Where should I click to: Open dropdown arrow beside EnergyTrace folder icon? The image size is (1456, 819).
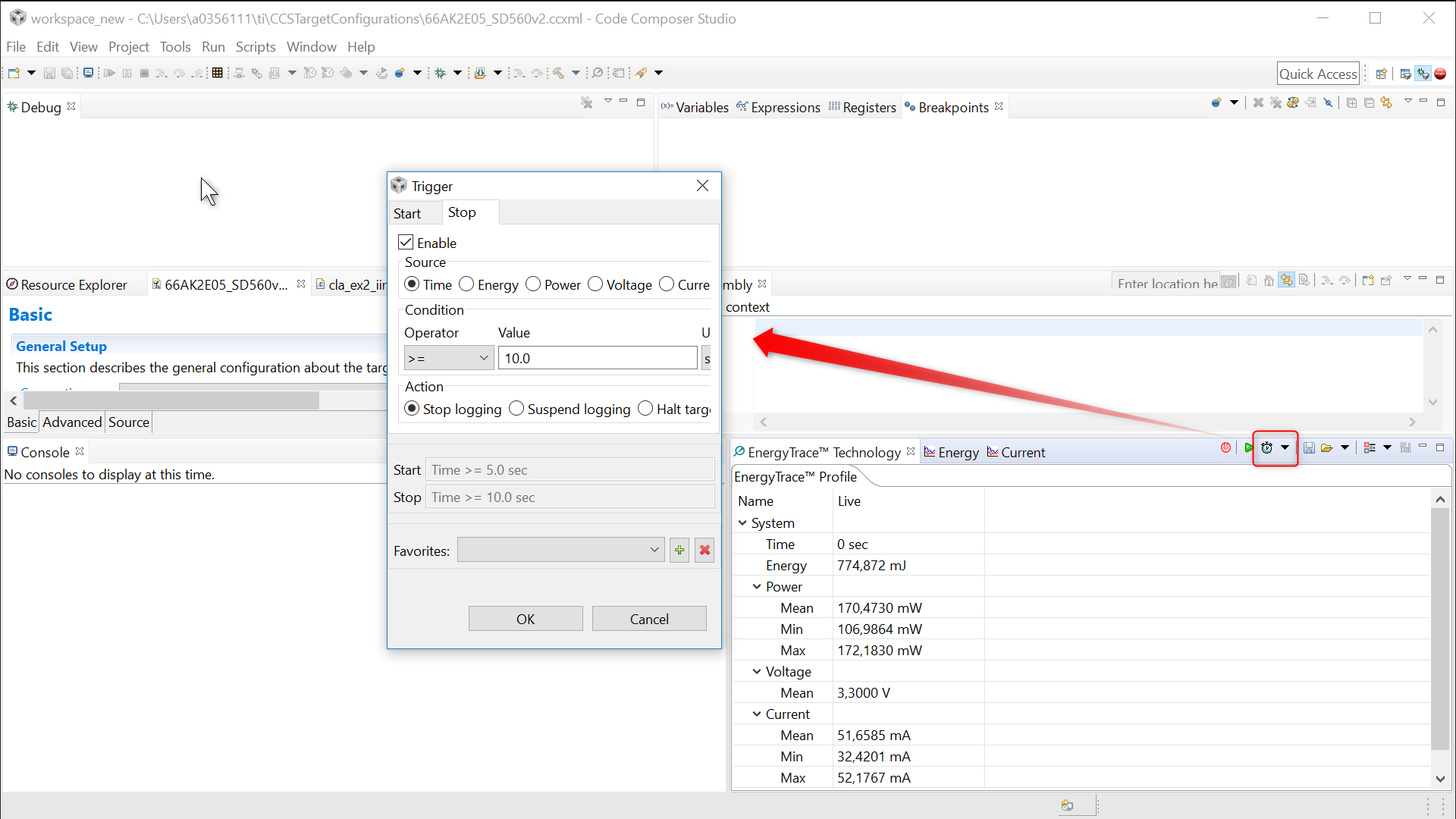point(1345,447)
